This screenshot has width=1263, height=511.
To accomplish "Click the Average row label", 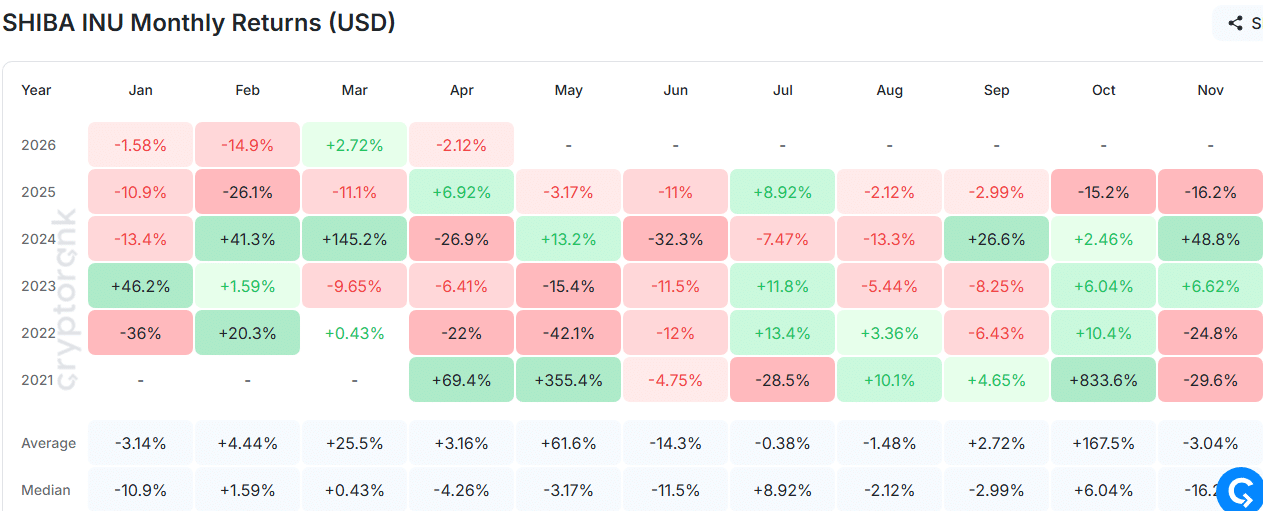I will click(x=48, y=443).
